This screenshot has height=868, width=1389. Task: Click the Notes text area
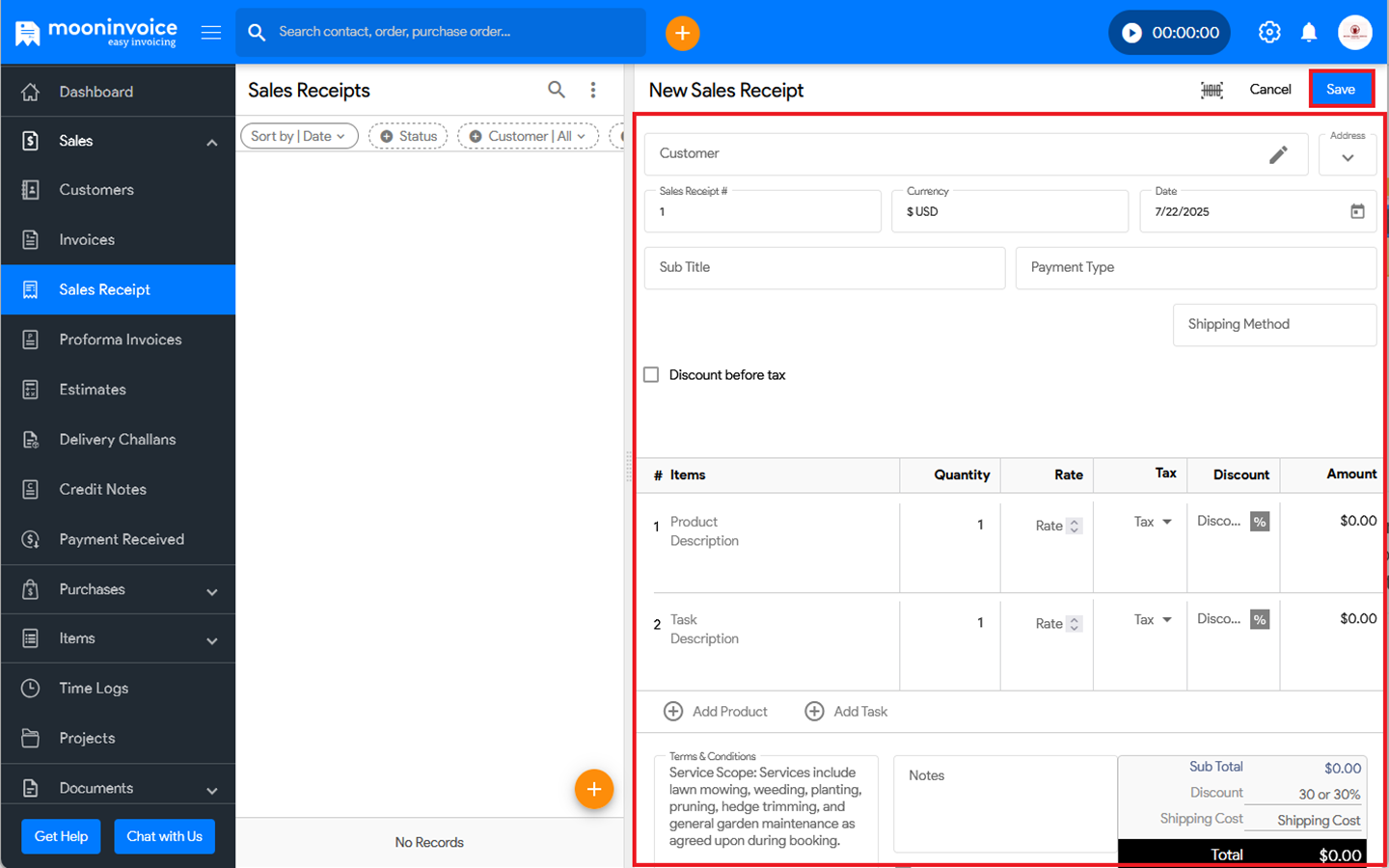click(x=1004, y=804)
